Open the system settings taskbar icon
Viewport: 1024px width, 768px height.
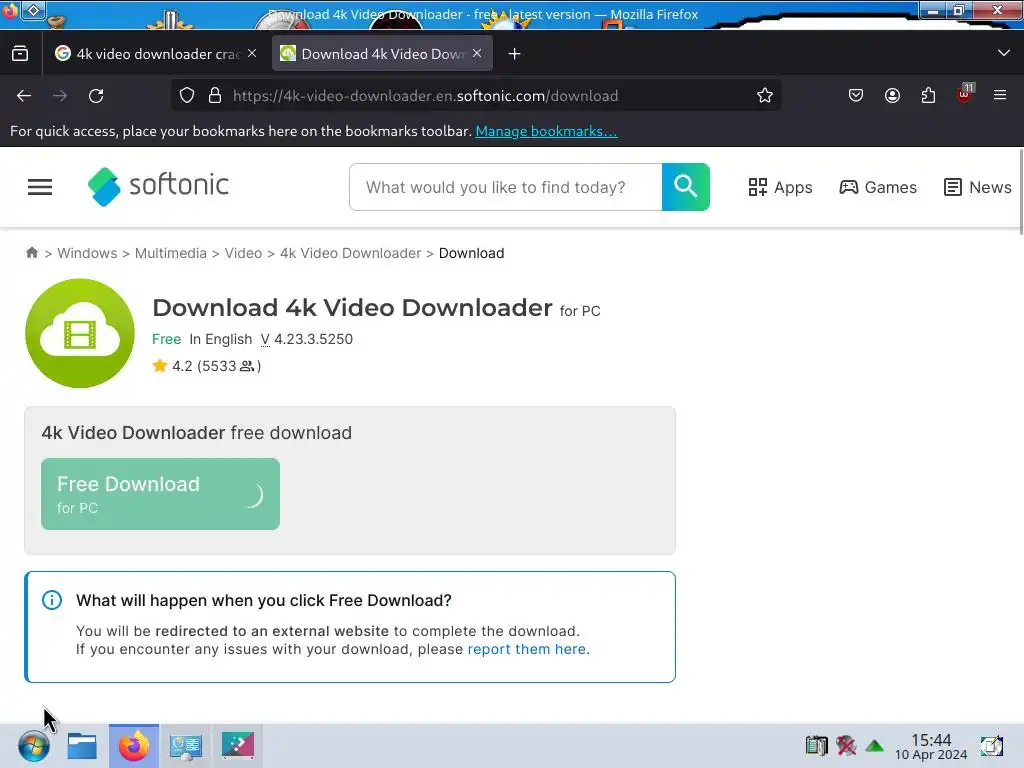point(185,746)
